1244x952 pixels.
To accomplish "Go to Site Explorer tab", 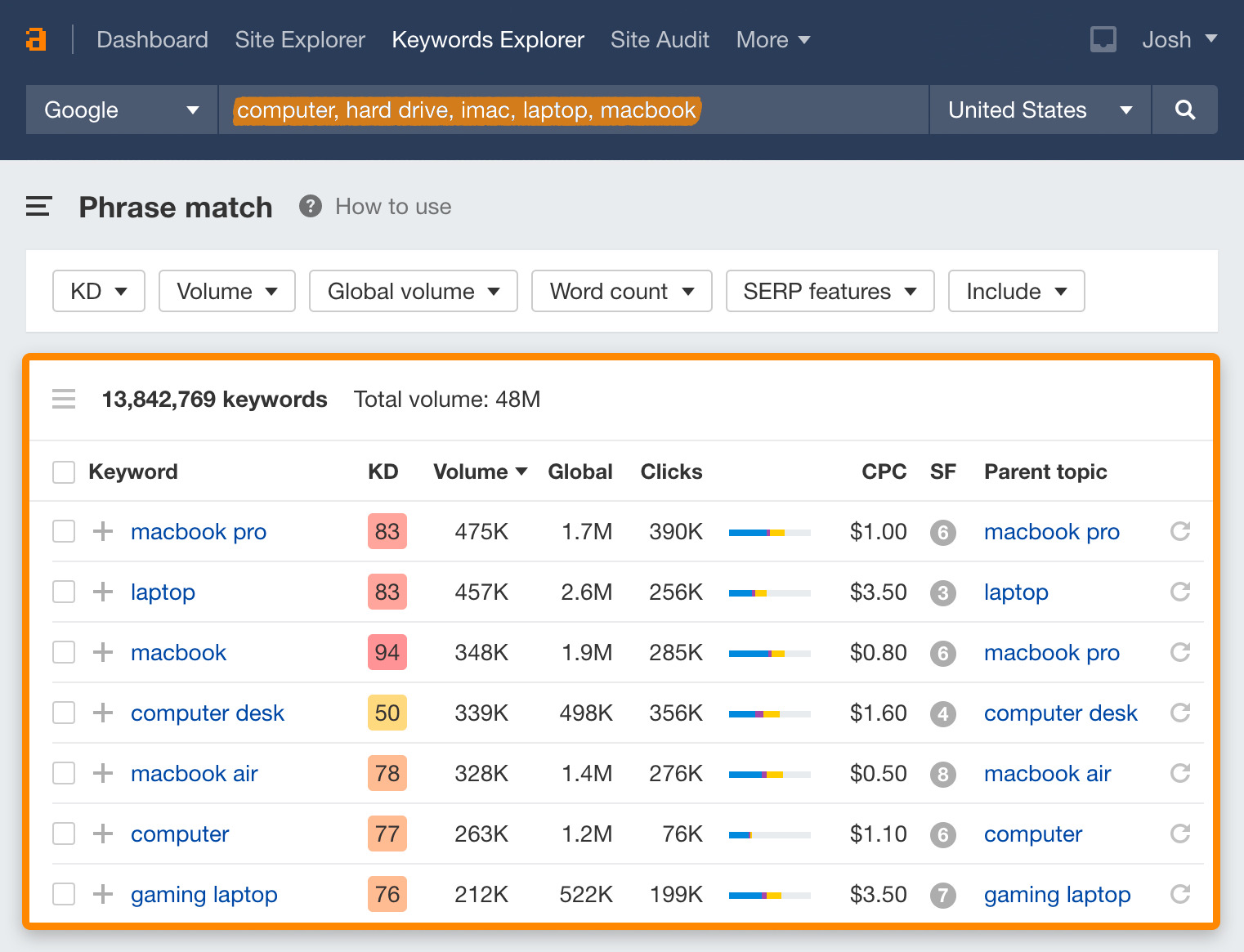I will pos(299,39).
